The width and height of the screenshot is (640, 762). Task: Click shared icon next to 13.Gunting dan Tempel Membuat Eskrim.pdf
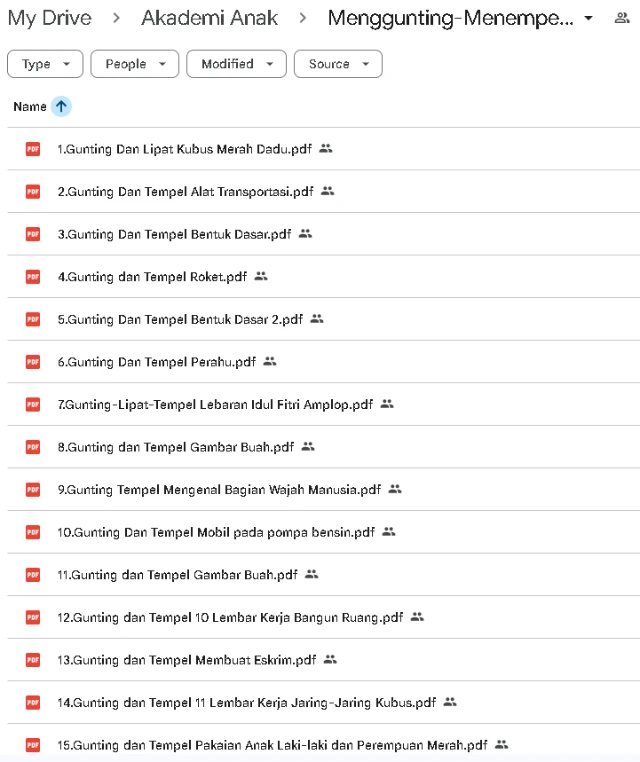330,660
